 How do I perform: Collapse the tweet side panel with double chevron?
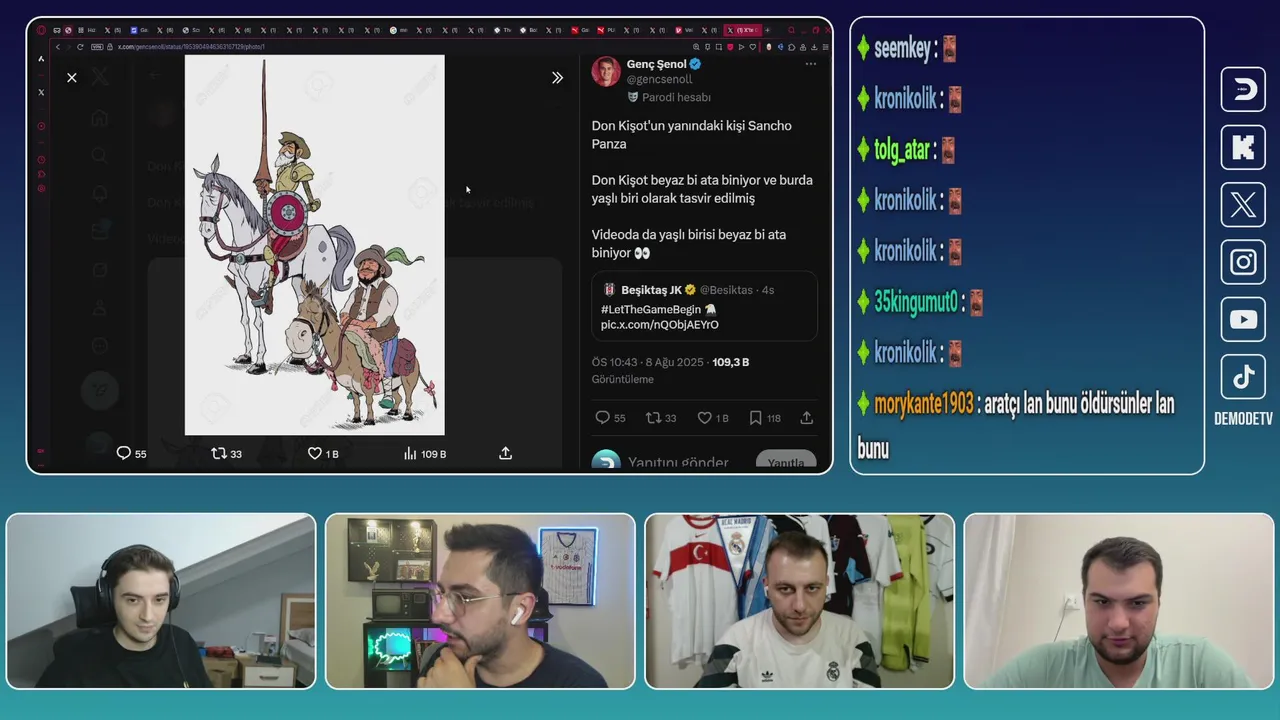pyautogui.click(x=557, y=77)
